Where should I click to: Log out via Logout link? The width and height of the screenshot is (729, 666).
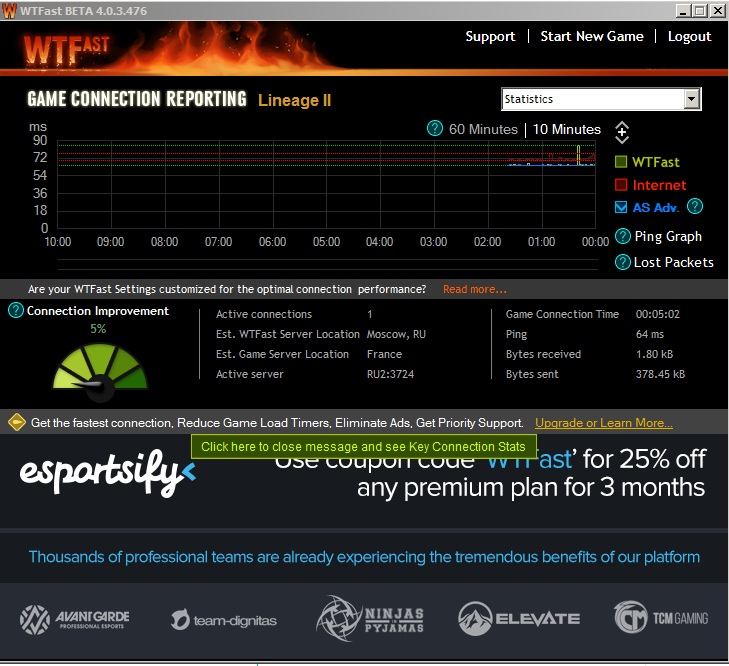click(689, 36)
